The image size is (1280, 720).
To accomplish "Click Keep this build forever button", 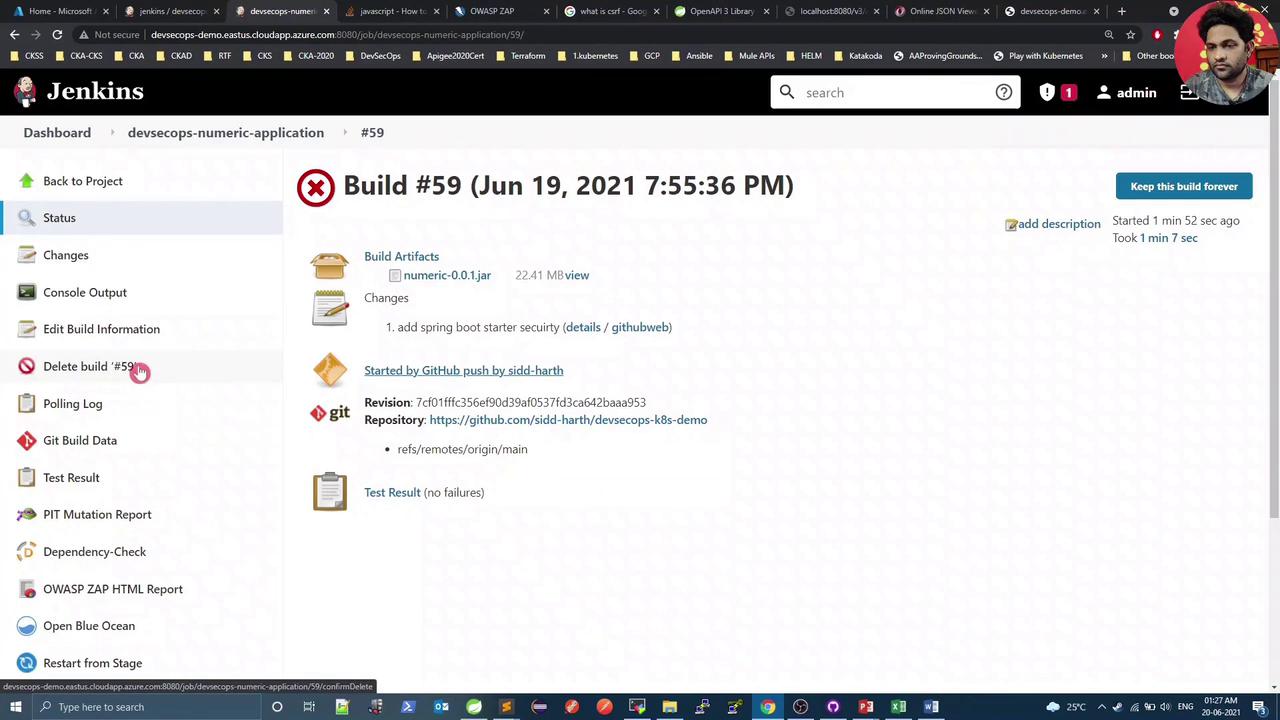I will click(1184, 186).
